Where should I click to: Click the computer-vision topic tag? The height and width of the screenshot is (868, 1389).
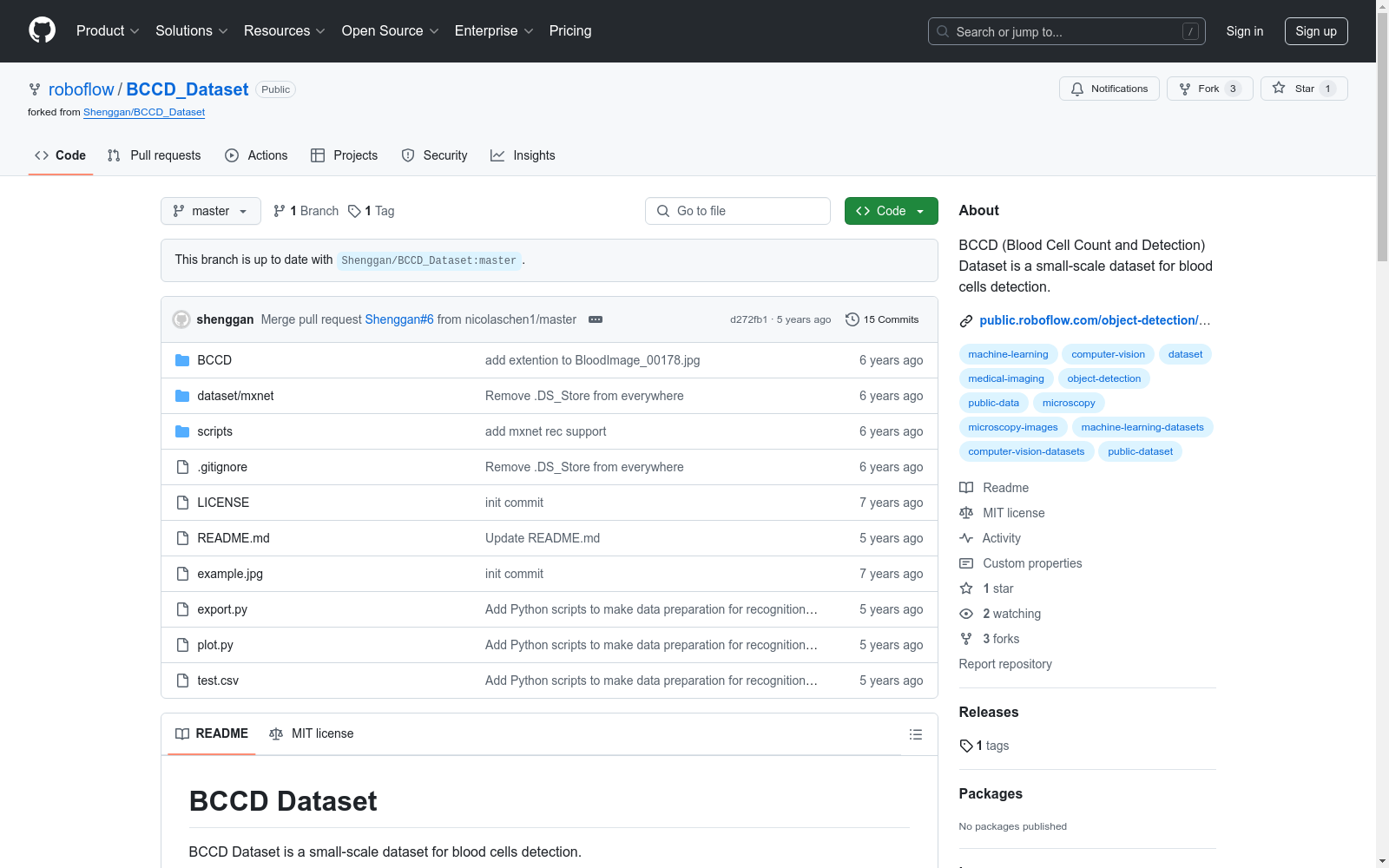tap(1108, 354)
